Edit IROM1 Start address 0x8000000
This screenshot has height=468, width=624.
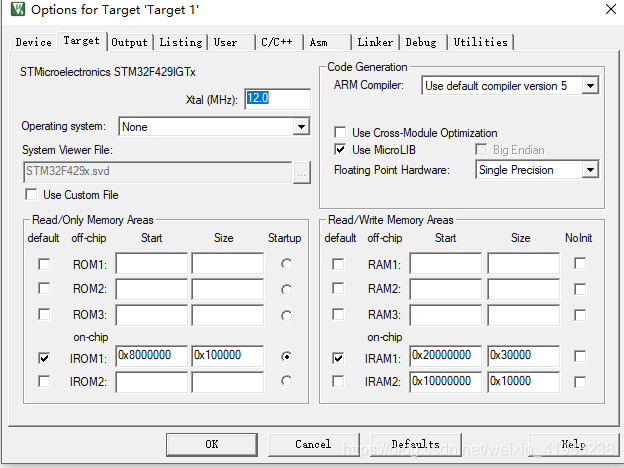tap(152, 356)
